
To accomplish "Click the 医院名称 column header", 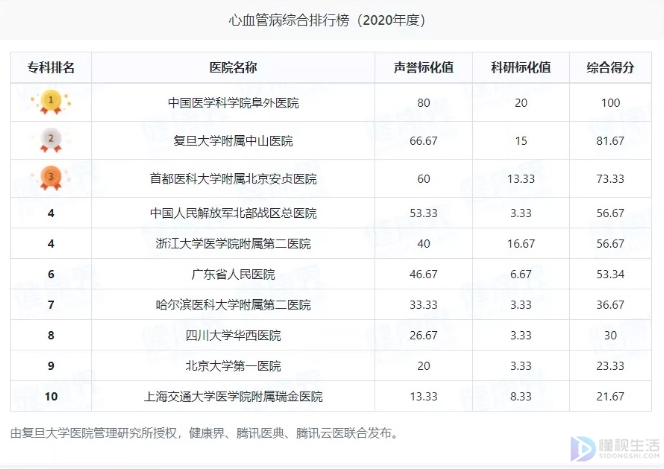I will [233, 67].
